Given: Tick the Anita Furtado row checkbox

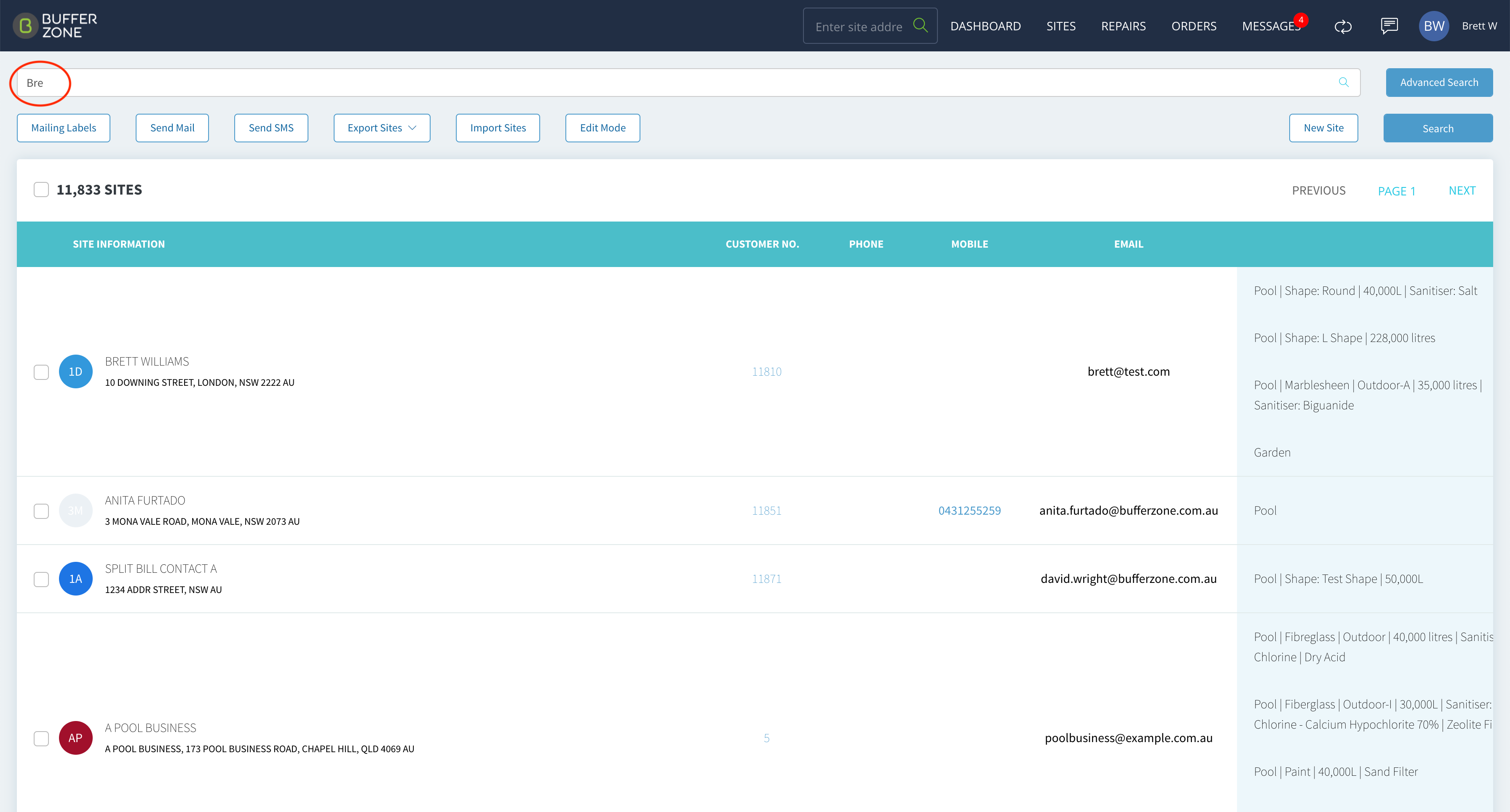Looking at the screenshot, I should (41, 511).
